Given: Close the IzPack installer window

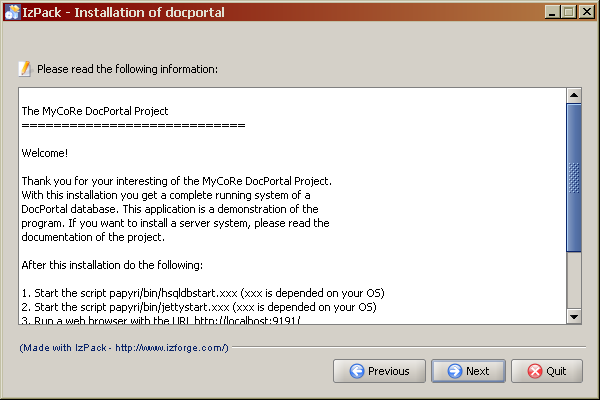Looking at the screenshot, I should [587, 12].
